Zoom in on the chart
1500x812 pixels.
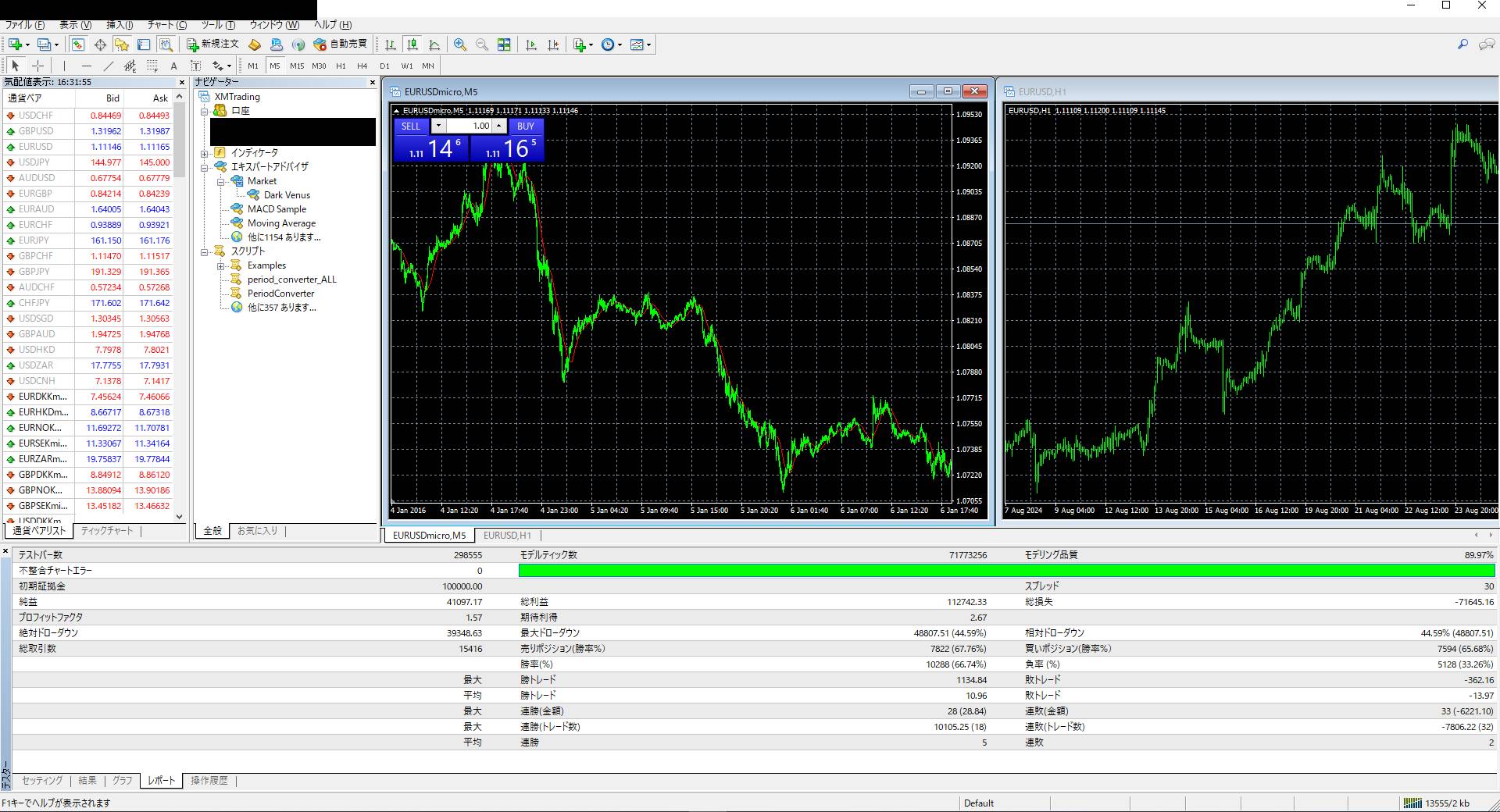click(x=460, y=45)
